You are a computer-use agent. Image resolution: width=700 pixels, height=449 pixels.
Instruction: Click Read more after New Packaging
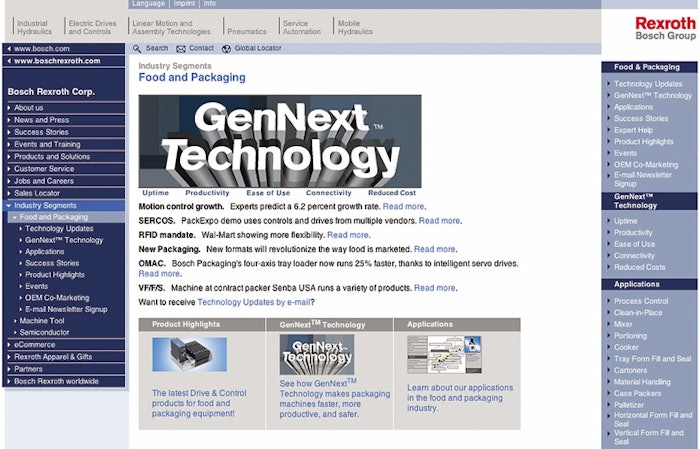(x=434, y=249)
